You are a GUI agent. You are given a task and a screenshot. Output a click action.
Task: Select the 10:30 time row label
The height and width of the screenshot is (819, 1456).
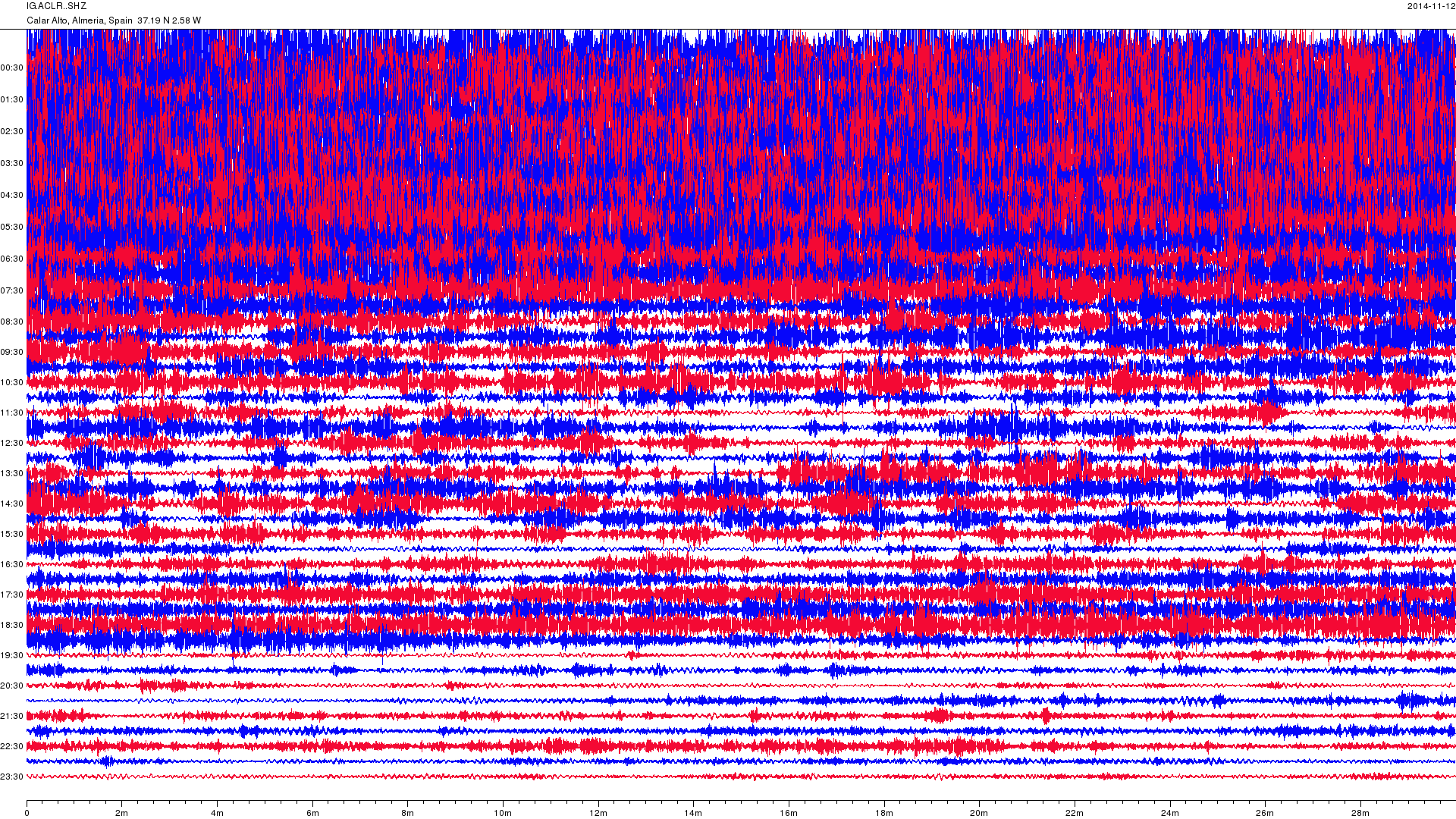pyautogui.click(x=12, y=383)
